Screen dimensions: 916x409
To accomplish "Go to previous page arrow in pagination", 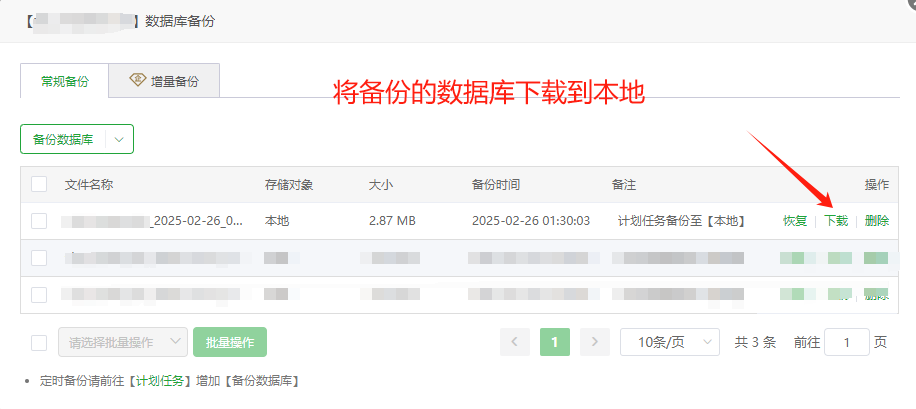I will (515, 342).
